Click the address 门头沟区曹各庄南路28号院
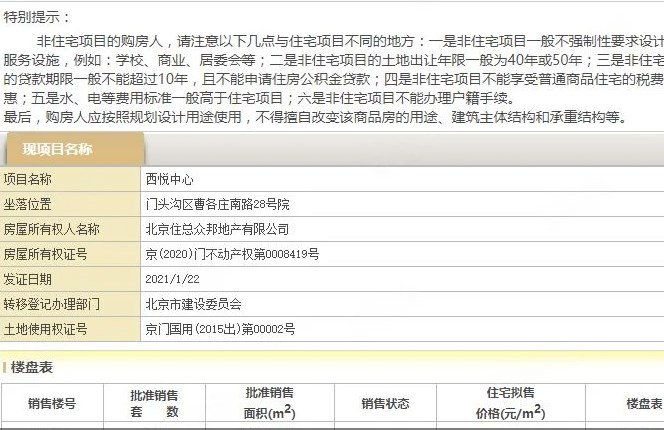Screen dimensions: 664x430 click(x=217, y=204)
